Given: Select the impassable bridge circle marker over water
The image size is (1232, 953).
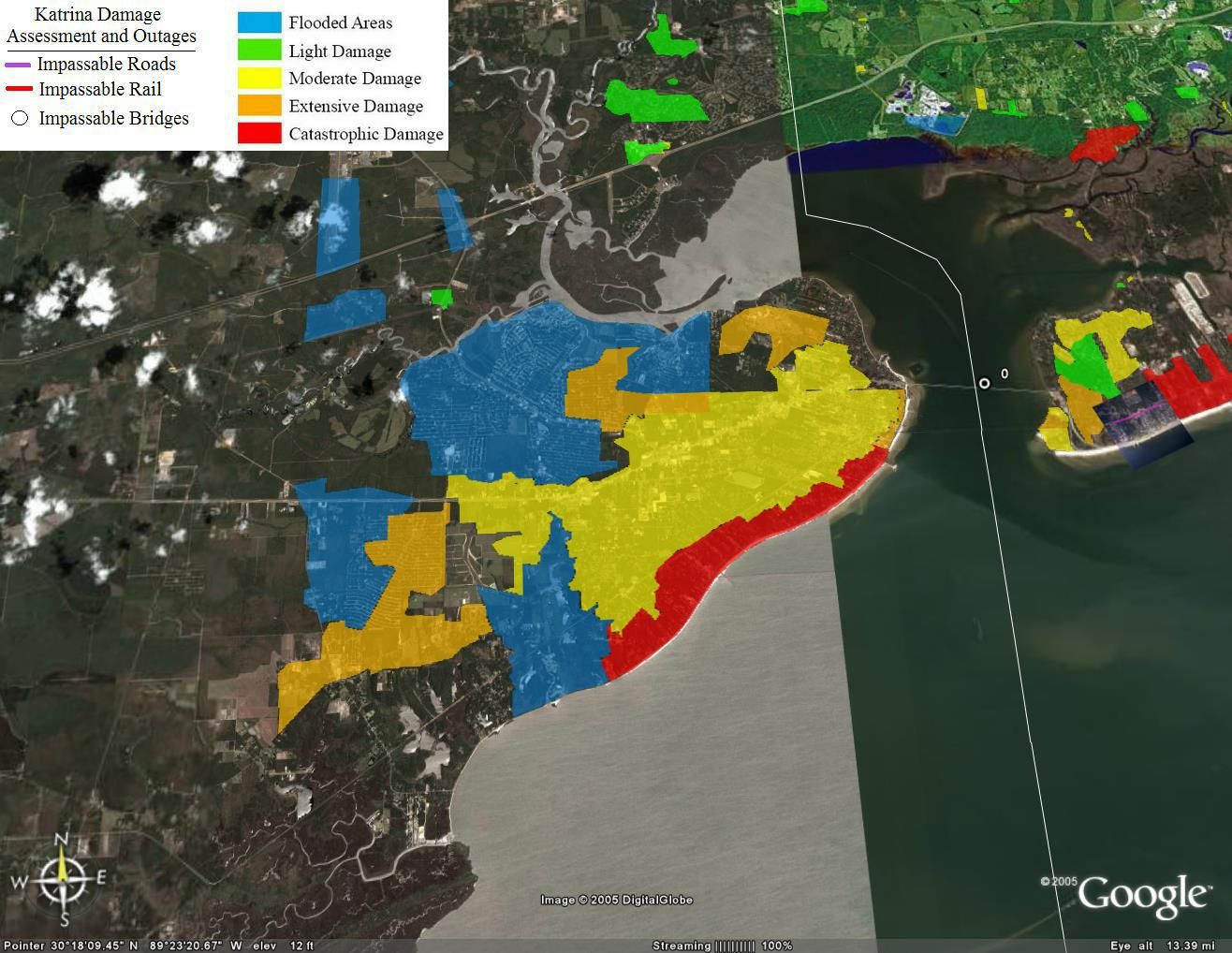Looking at the screenshot, I should (x=984, y=383).
